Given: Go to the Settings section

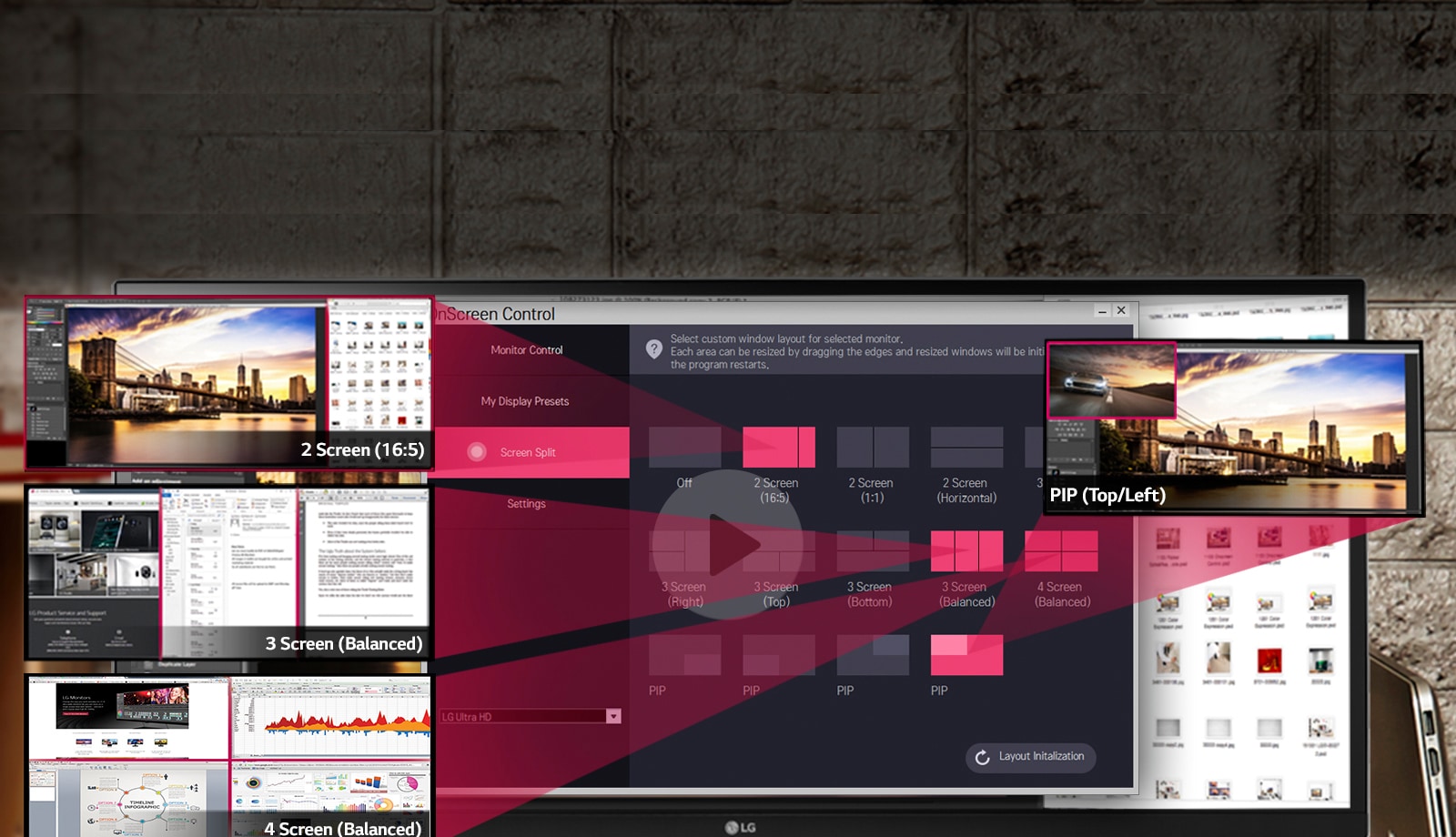Looking at the screenshot, I should tap(526, 504).
